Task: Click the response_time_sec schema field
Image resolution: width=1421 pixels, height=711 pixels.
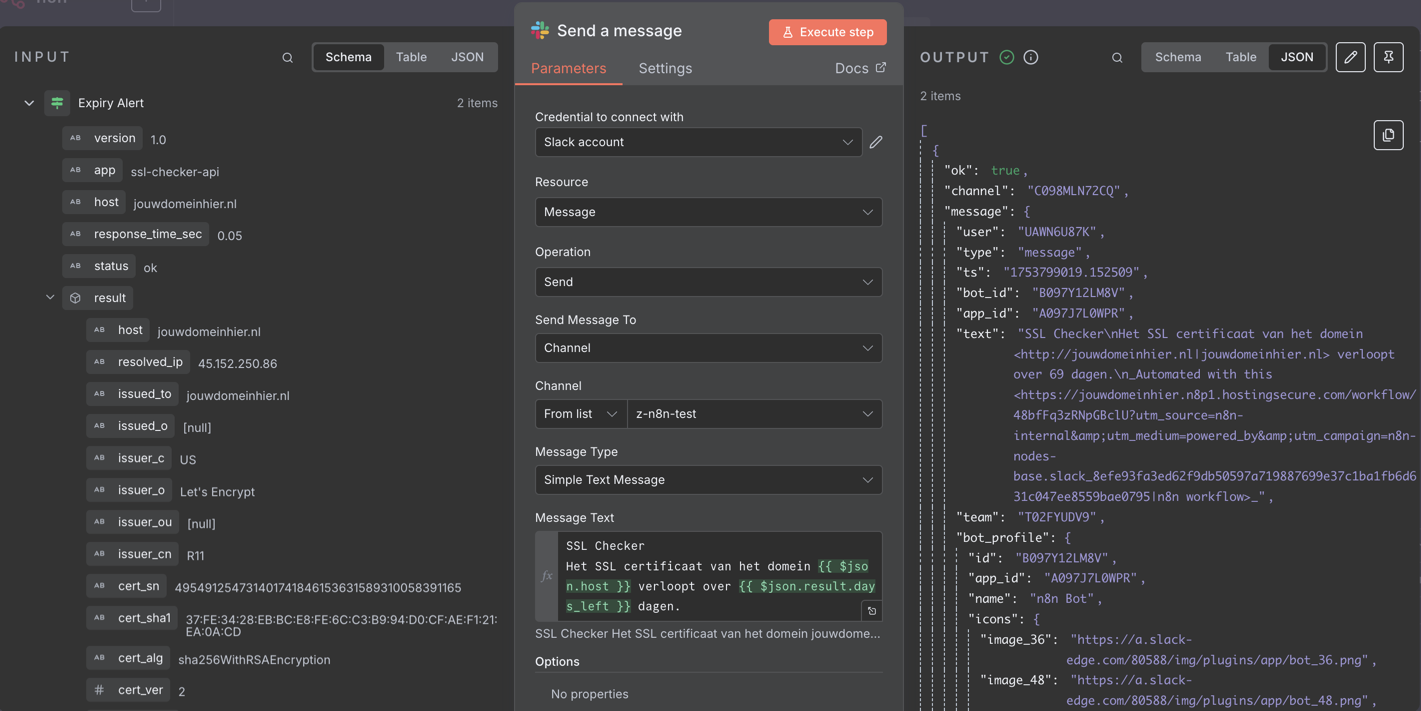Action: tap(135, 234)
